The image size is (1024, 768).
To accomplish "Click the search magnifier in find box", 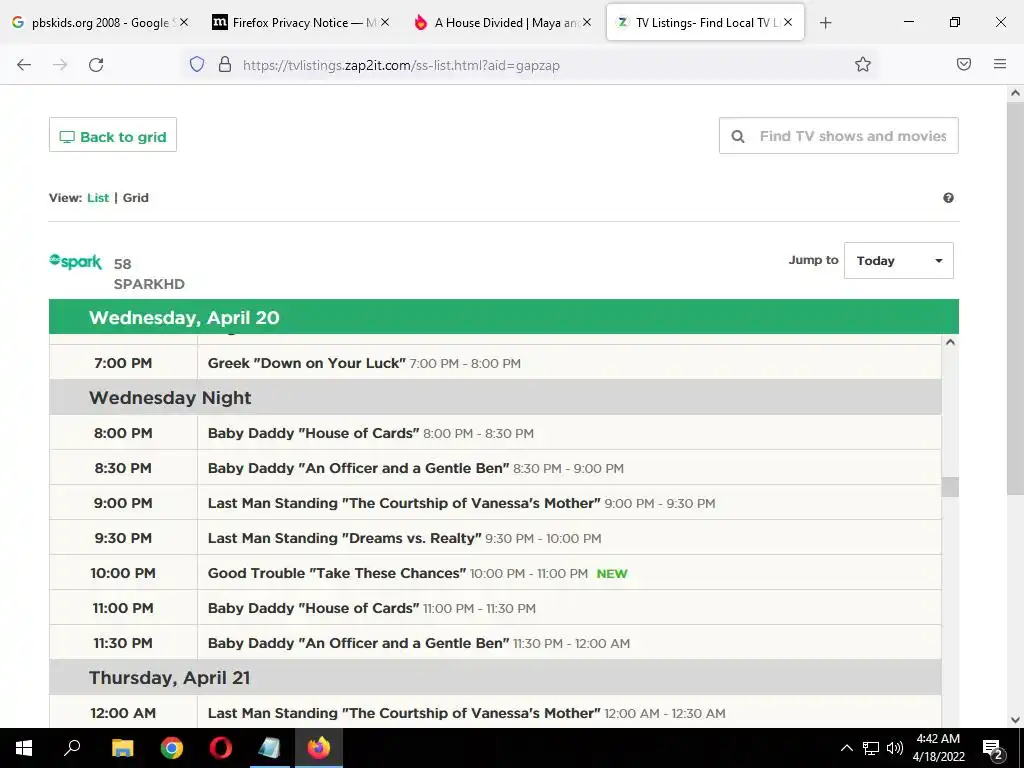I will pos(738,136).
